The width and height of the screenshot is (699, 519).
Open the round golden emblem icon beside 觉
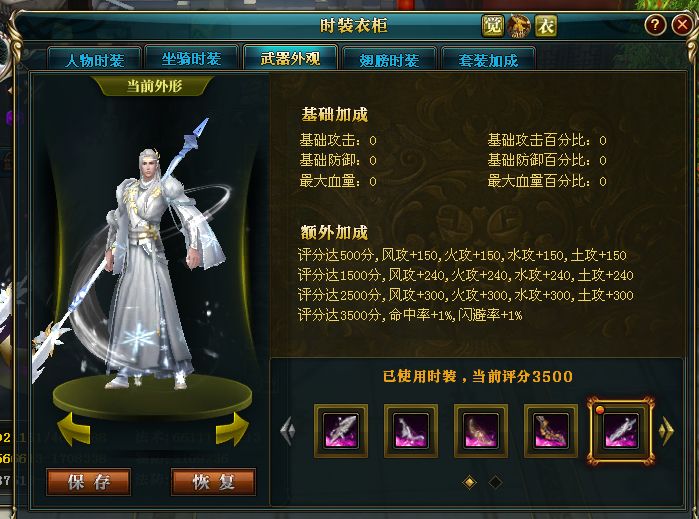(519, 26)
